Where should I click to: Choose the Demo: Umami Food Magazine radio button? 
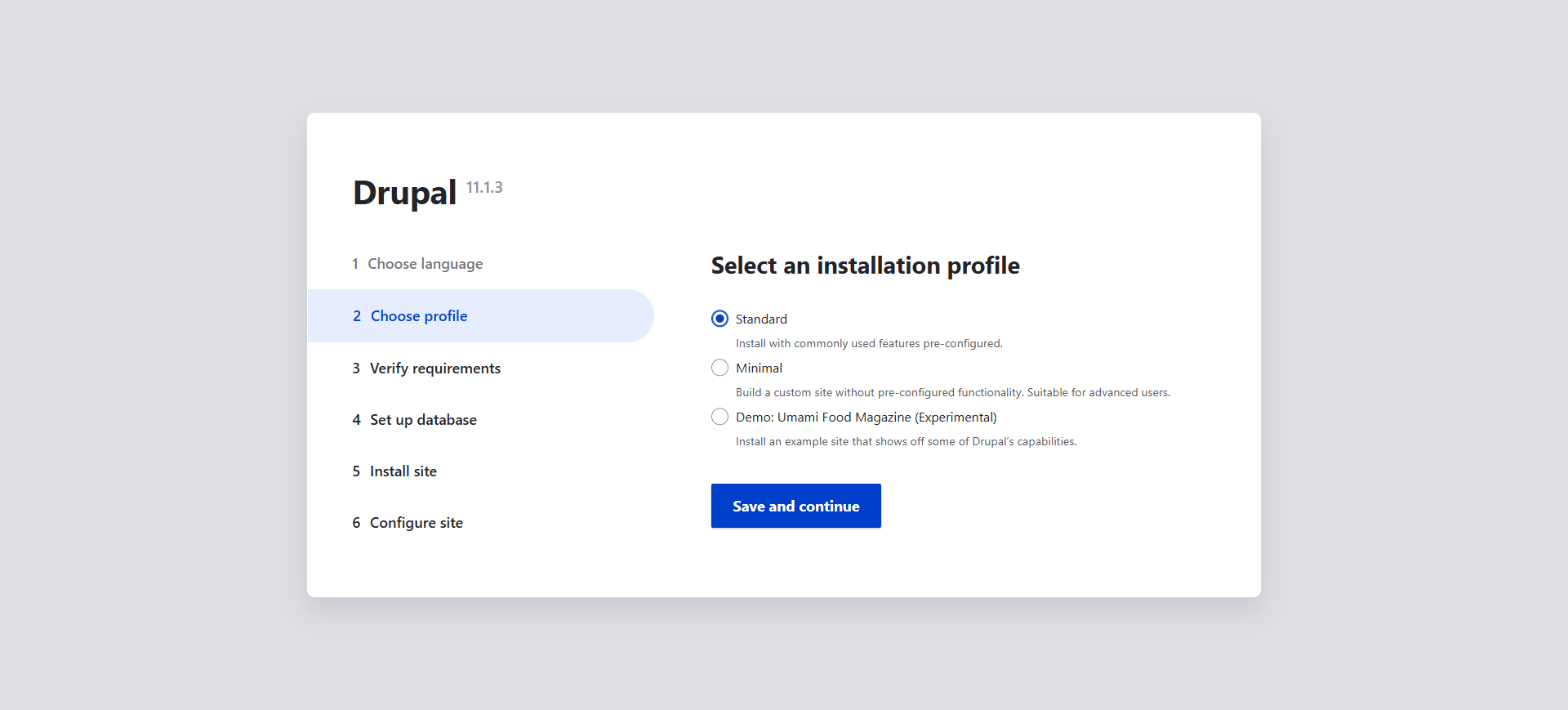[x=719, y=417]
